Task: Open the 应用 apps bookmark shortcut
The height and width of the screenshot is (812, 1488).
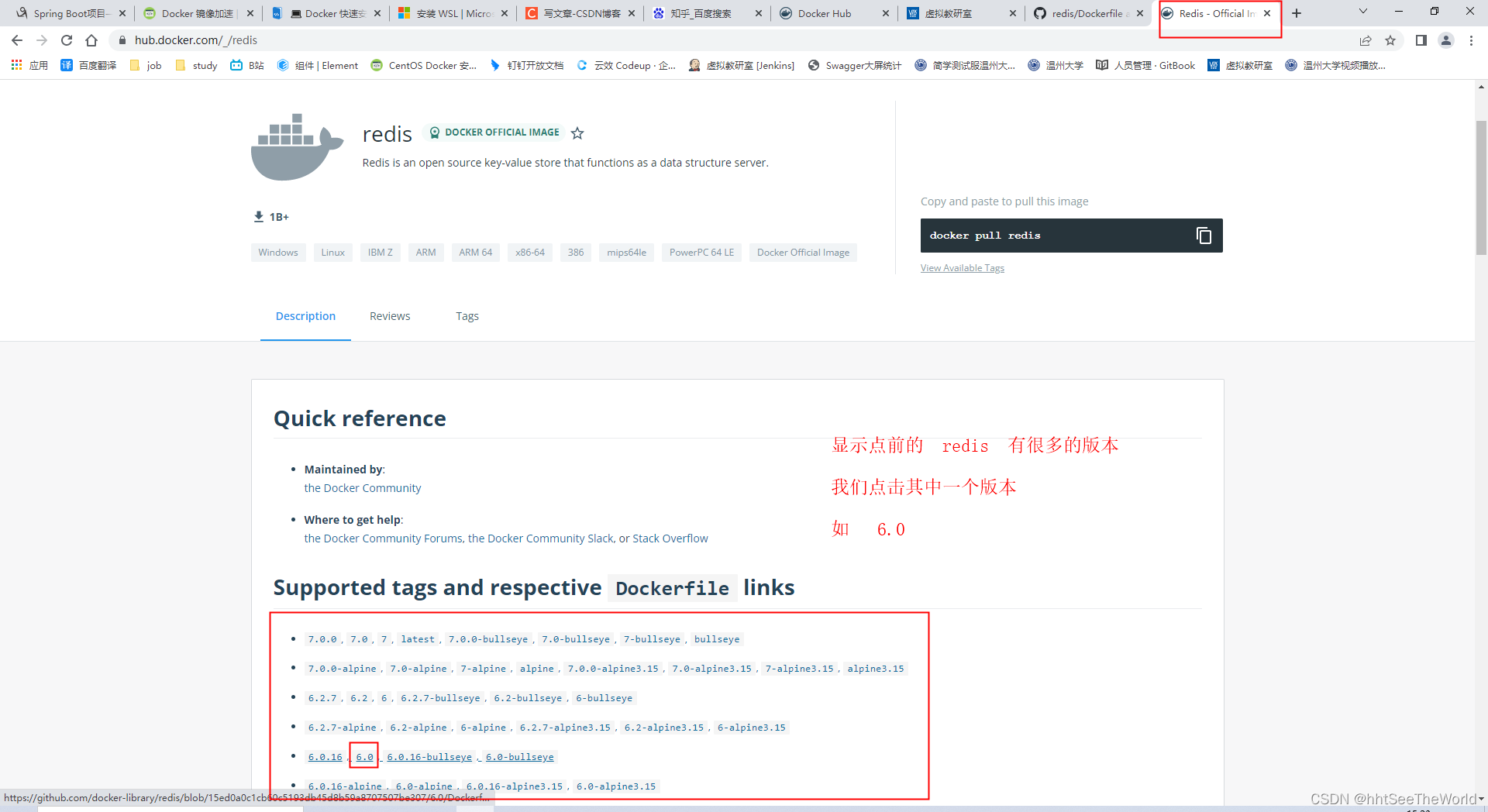Action: (x=29, y=66)
